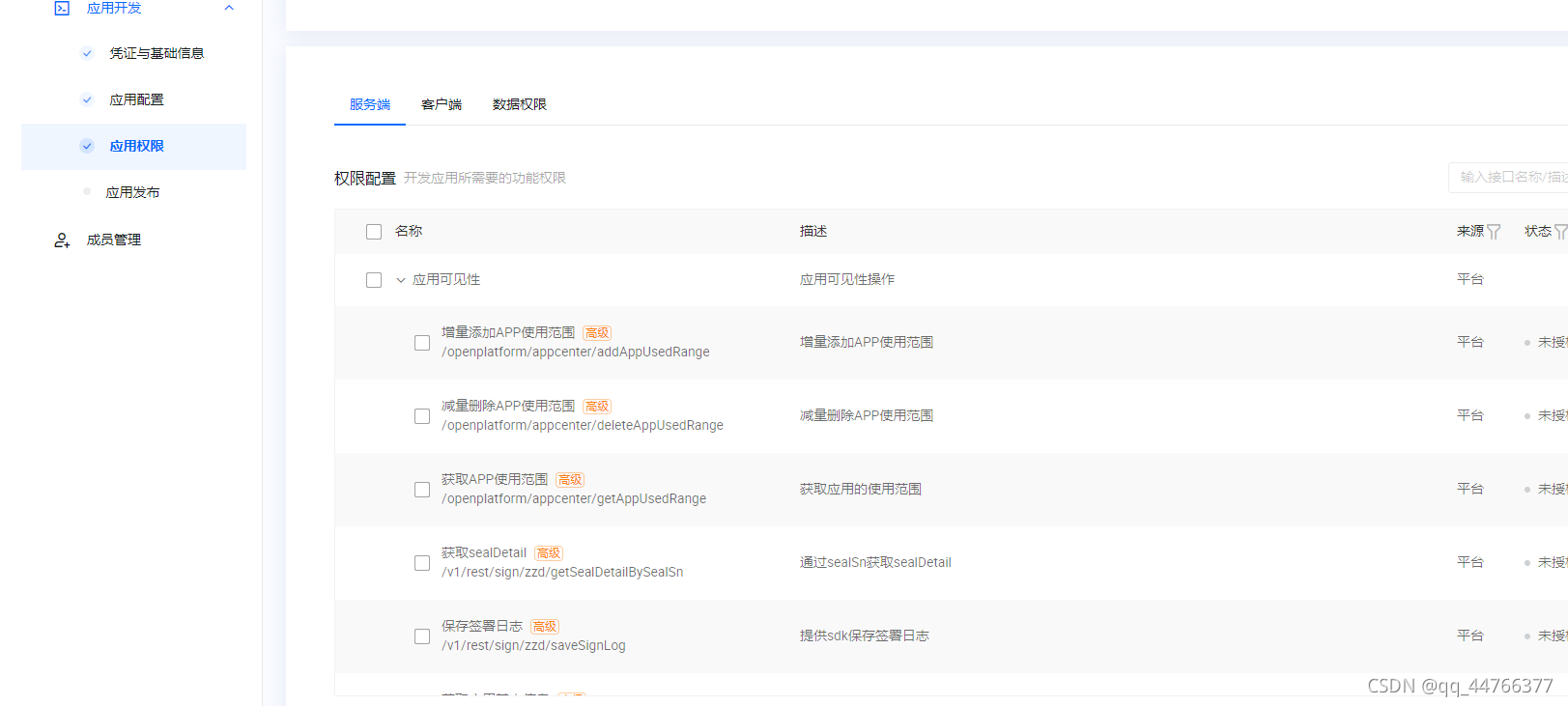The height and width of the screenshot is (706, 1568).
Task: Click the 来源 column filter icon
Action: 1494,232
